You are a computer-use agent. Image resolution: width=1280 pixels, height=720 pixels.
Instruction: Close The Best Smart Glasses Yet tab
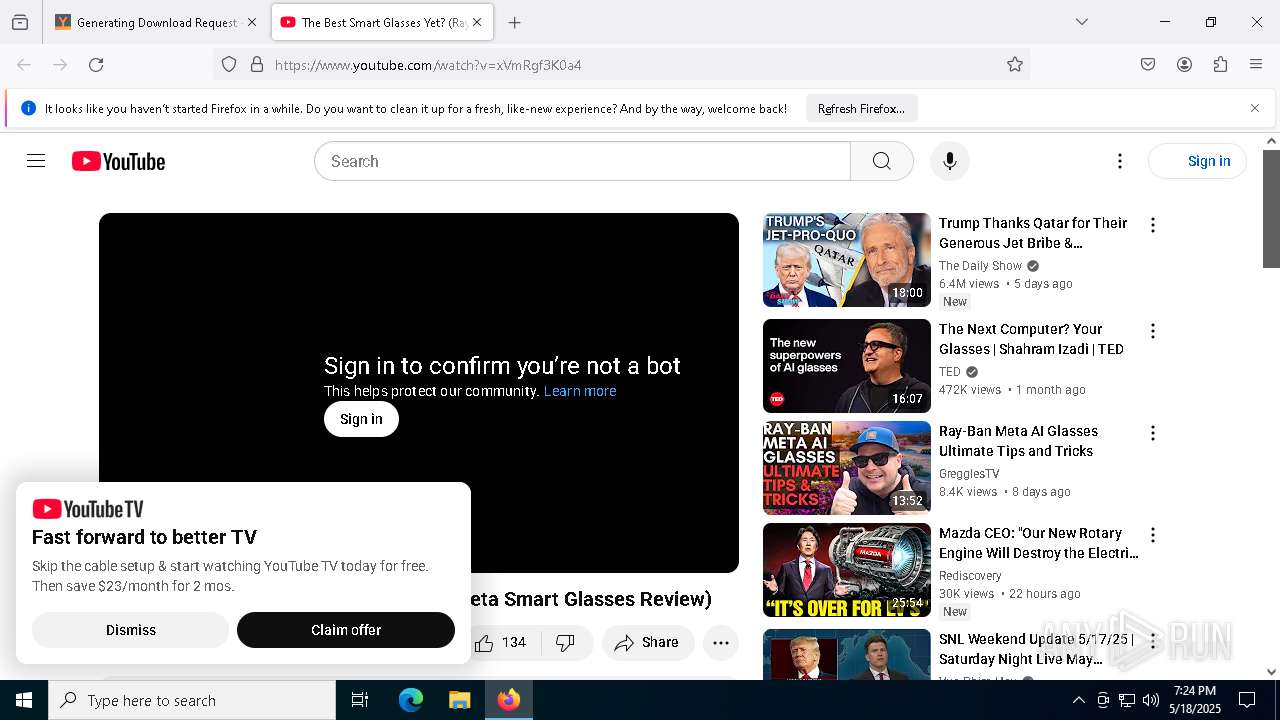(x=477, y=22)
